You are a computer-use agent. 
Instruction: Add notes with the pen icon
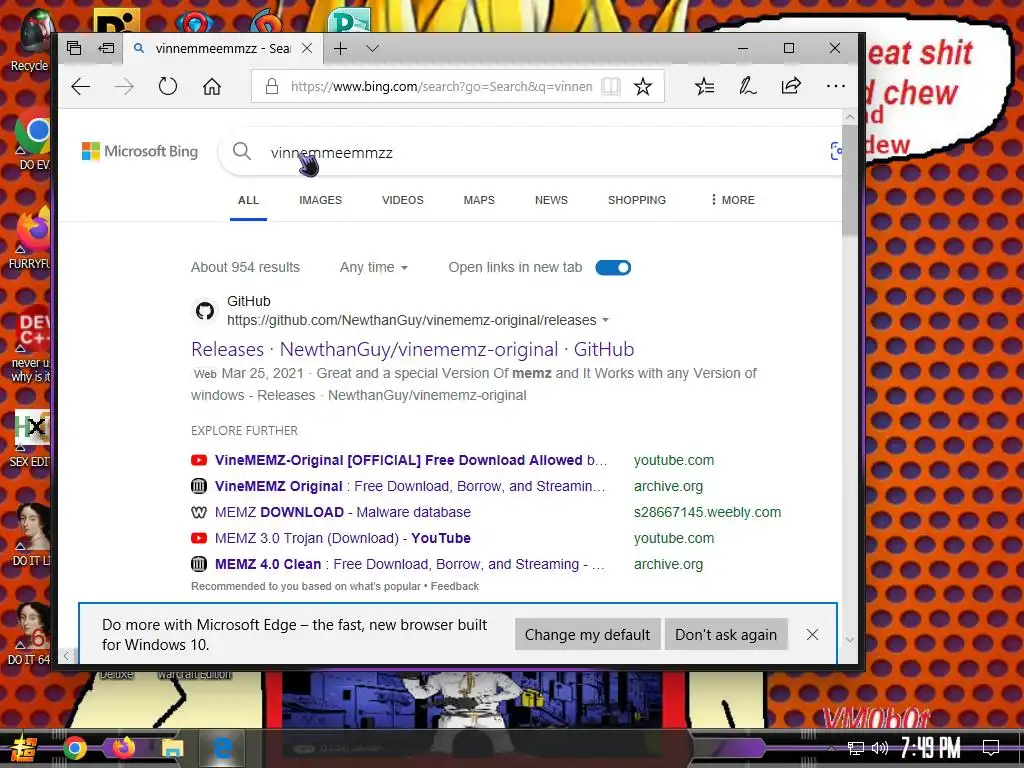pyautogui.click(x=748, y=86)
